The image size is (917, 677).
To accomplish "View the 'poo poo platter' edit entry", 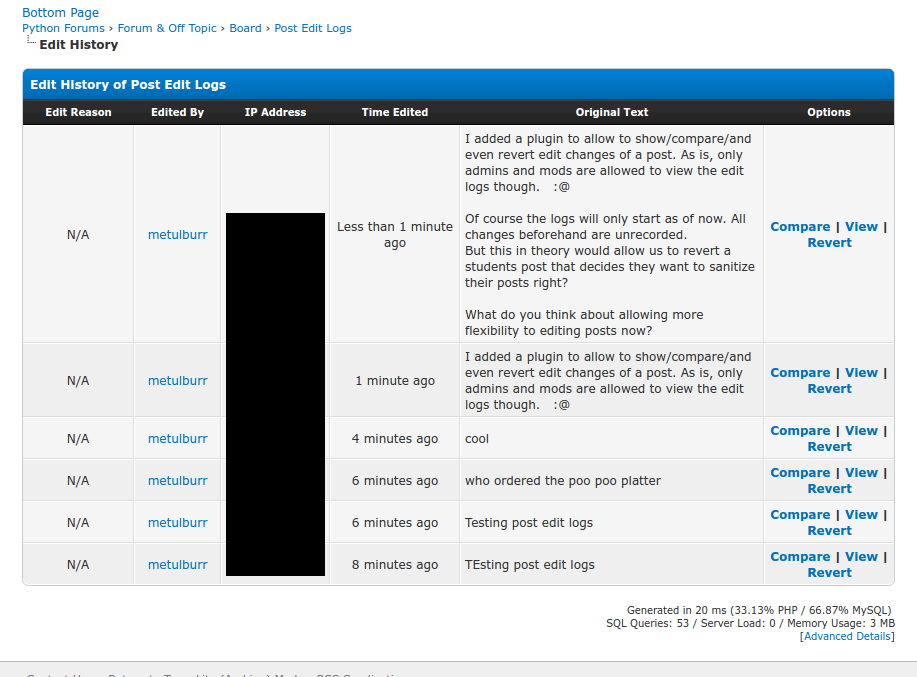I will 861,473.
